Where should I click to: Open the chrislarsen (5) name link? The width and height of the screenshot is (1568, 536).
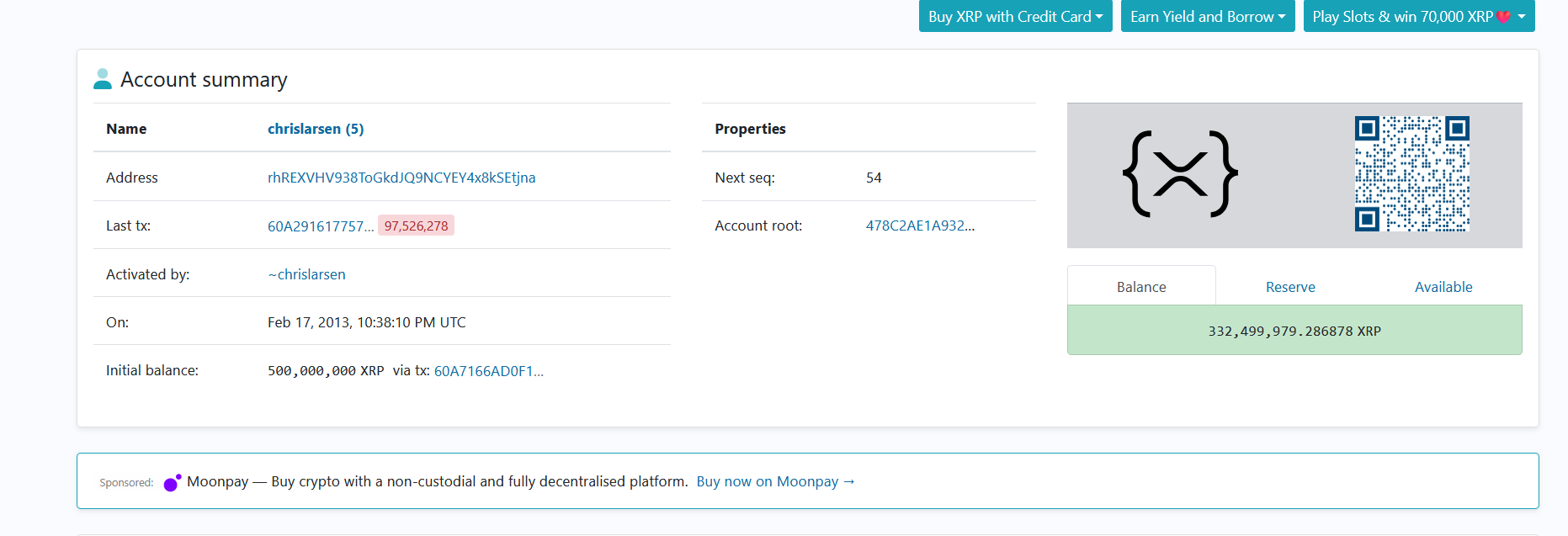316,129
